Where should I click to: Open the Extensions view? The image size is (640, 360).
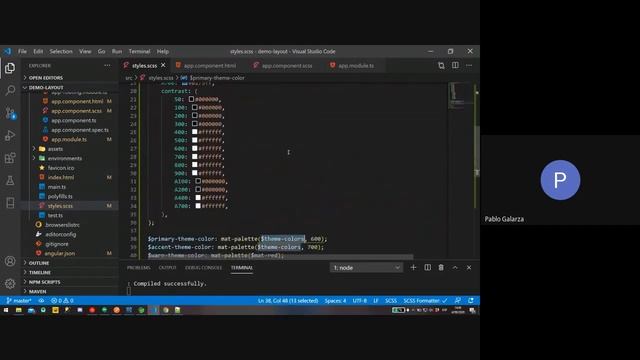click(10, 158)
